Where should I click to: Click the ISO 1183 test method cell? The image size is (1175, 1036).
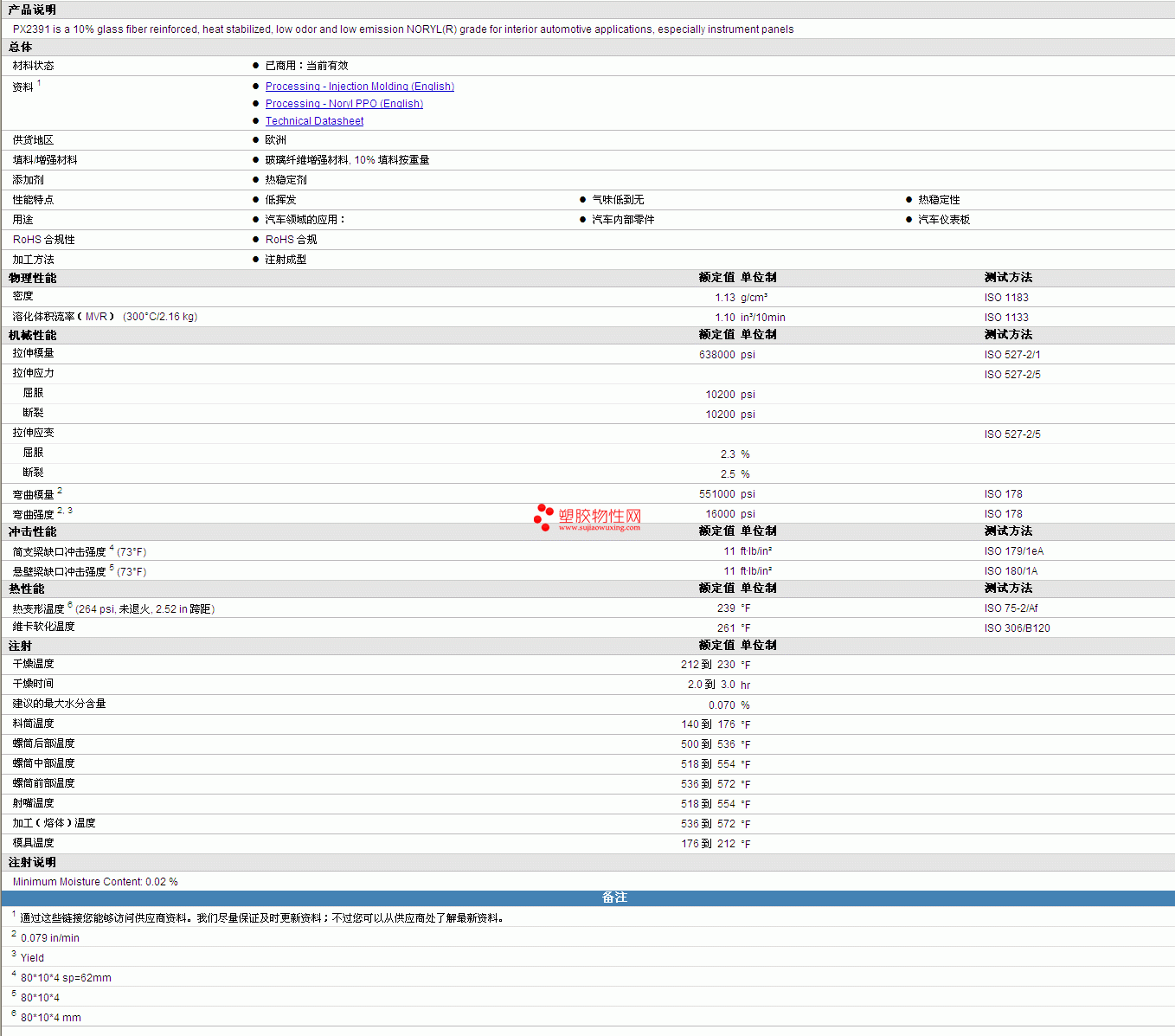pyautogui.click(x=1005, y=298)
